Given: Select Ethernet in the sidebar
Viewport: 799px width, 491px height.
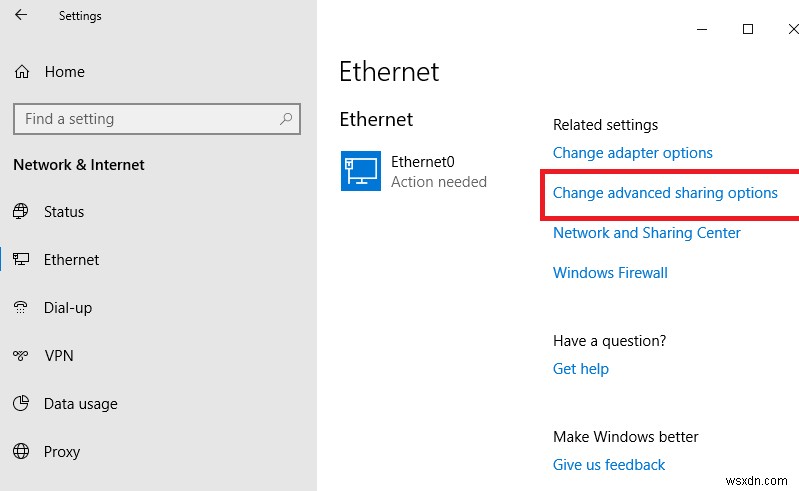Looking at the screenshot, I should [71, 260].
